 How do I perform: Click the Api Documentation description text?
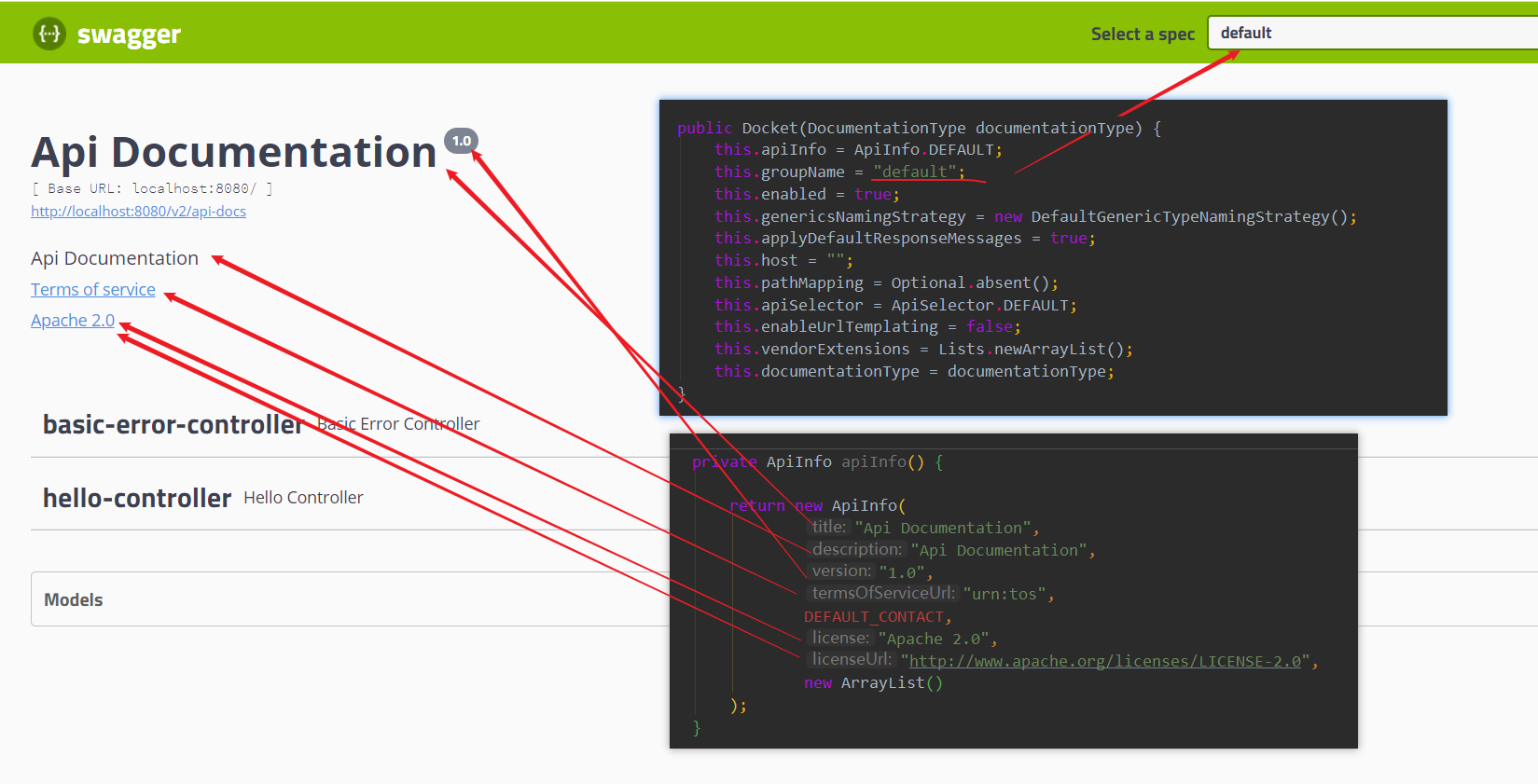pyautogui.click(x=115, y=258)
